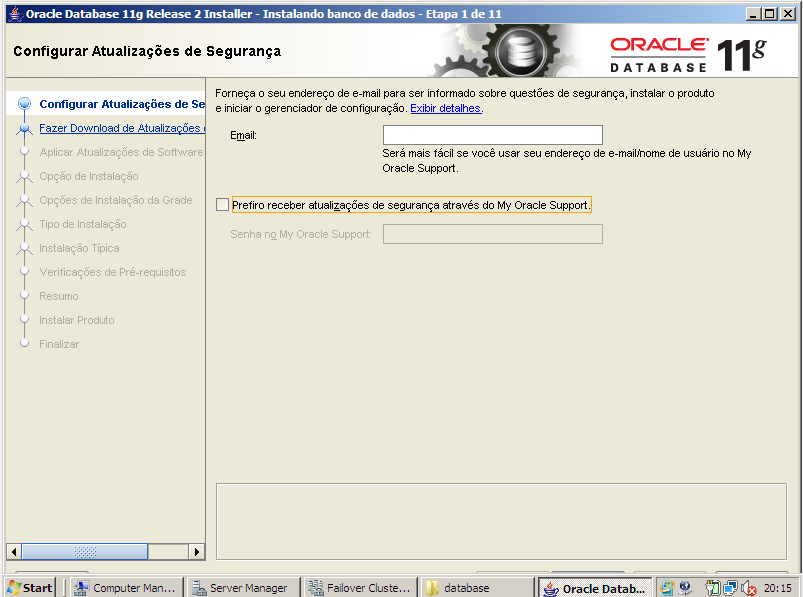Click the database folder icon on the taskbar
This screenshot has width=803, height=597.
tap(433, 588)
